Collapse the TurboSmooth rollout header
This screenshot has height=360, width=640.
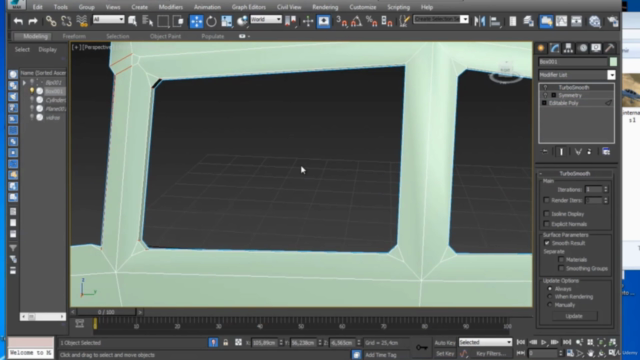pyautogui.click(x=575, y=173)
